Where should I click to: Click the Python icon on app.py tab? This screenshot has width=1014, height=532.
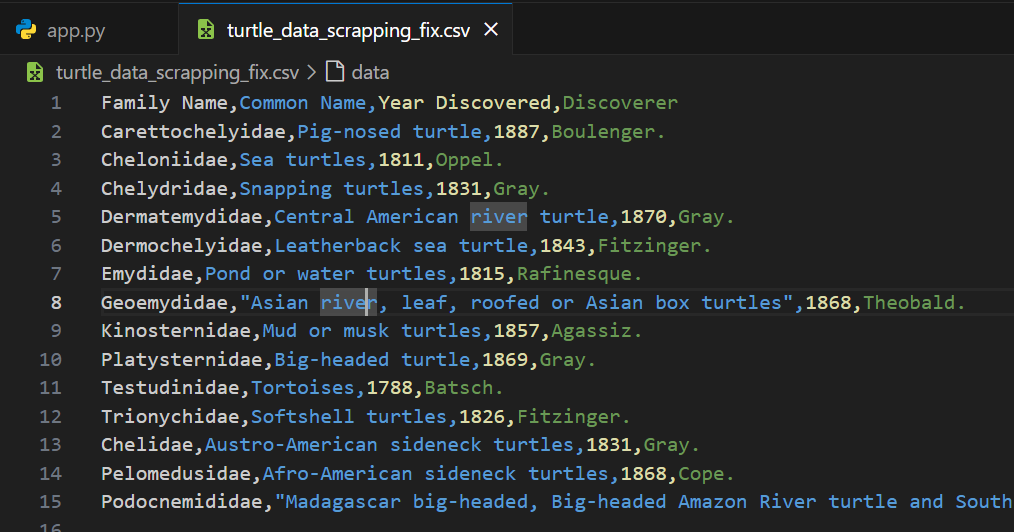click(x=26, y=30)
